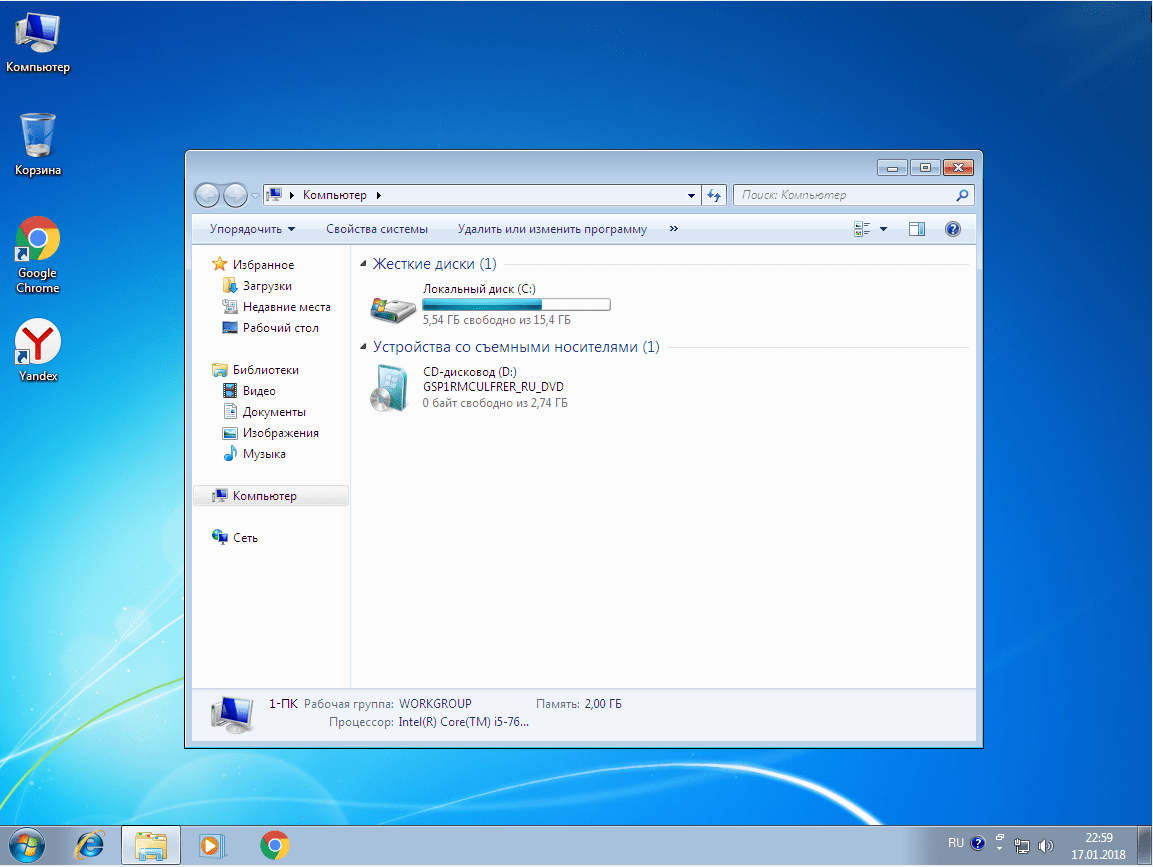This screenshot has height=867, width=1153.
Task: Select Компьютер in navigation pane
Action: coord(270,496)
